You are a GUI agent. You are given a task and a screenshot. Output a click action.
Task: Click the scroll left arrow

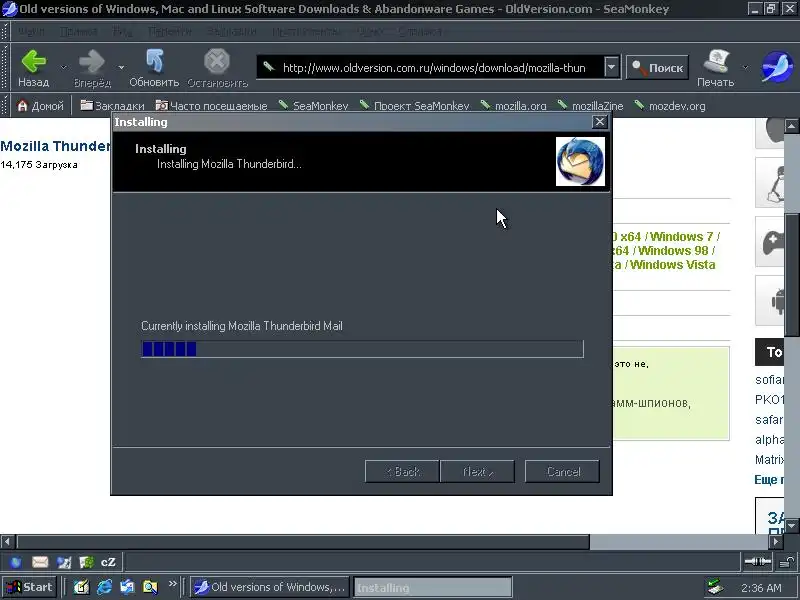tap(7, 541)
